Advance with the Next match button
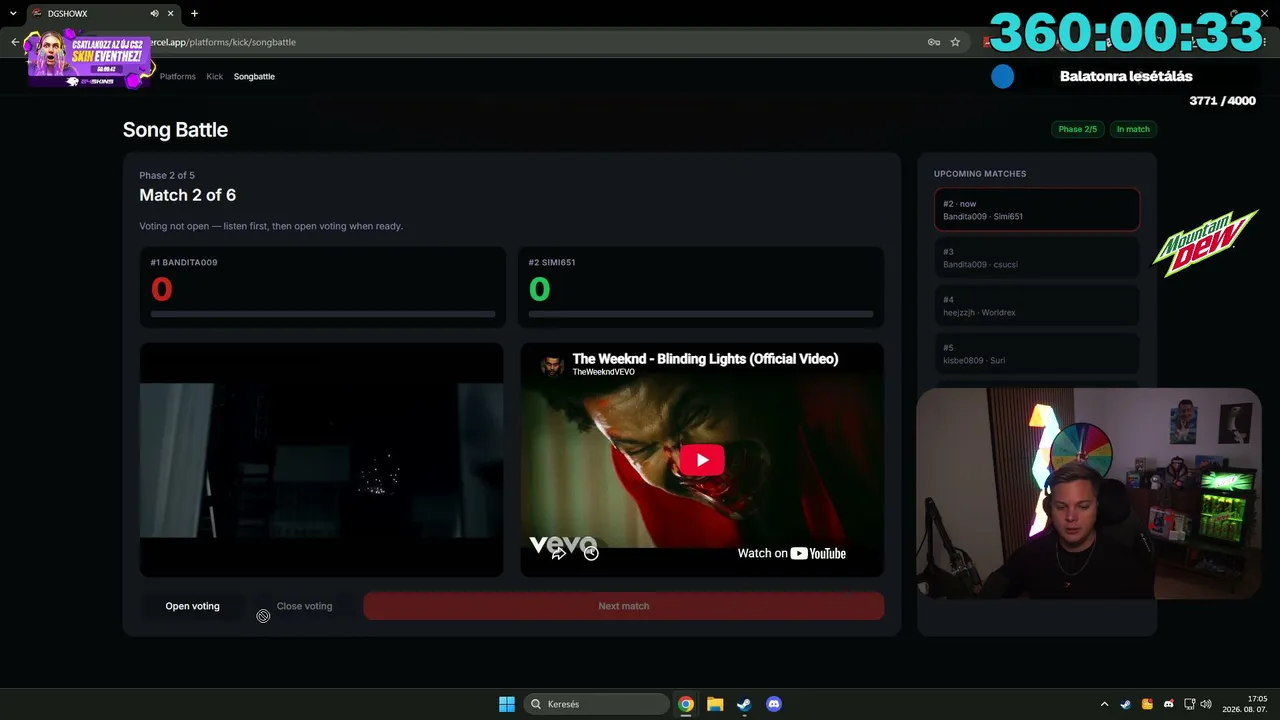 coord(624,606)
